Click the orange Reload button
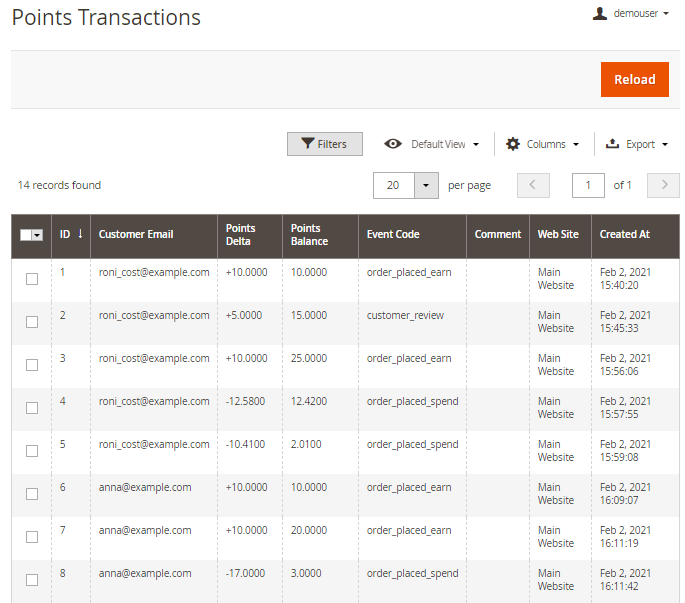The width and height of the screenshot is (685, 603). 634,80
